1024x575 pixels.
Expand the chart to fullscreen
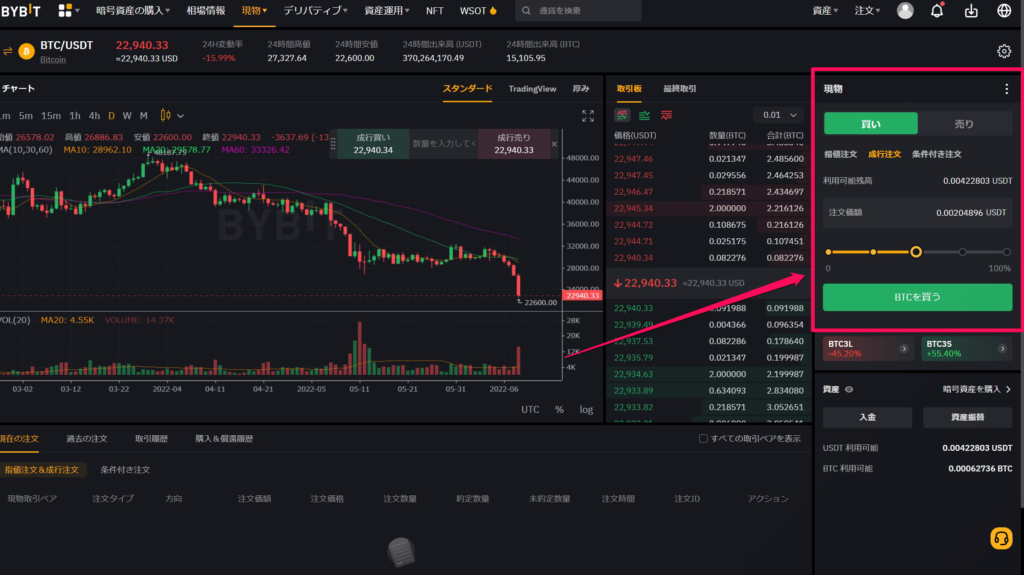(588, 116)
